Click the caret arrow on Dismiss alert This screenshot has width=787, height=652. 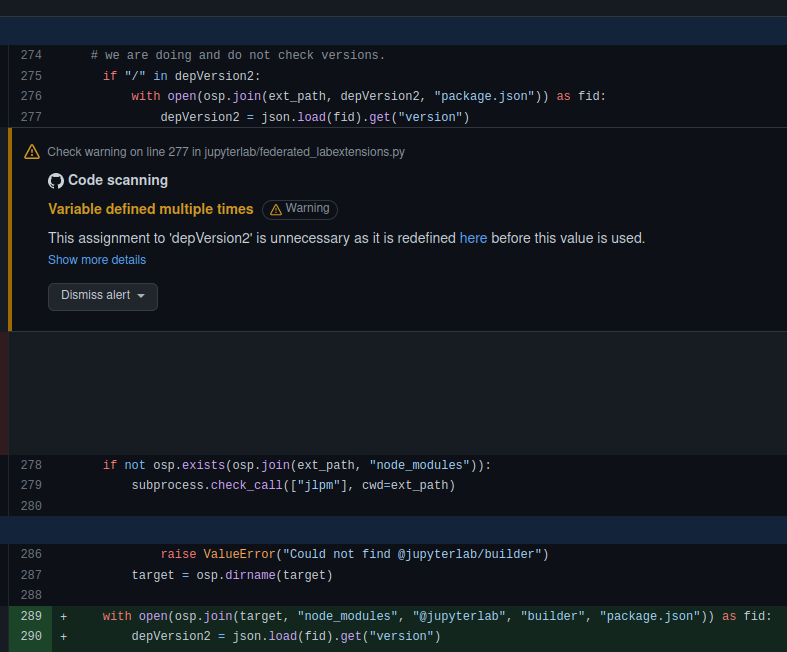tap(141, 296)
